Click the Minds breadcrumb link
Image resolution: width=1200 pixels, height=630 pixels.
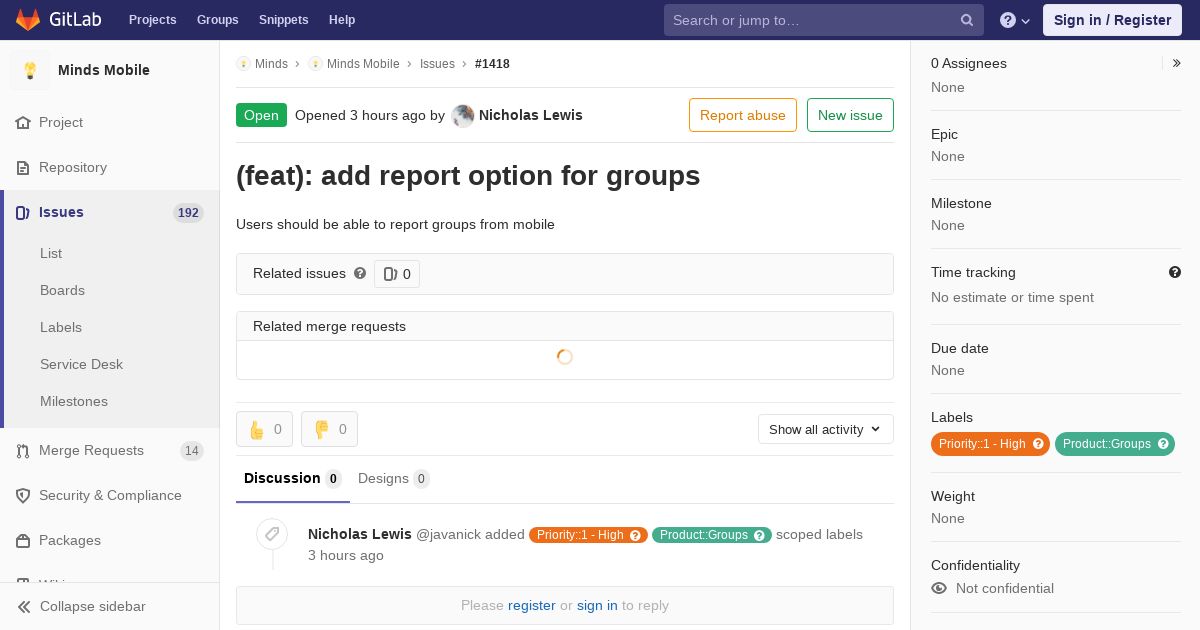pos(271,64)
